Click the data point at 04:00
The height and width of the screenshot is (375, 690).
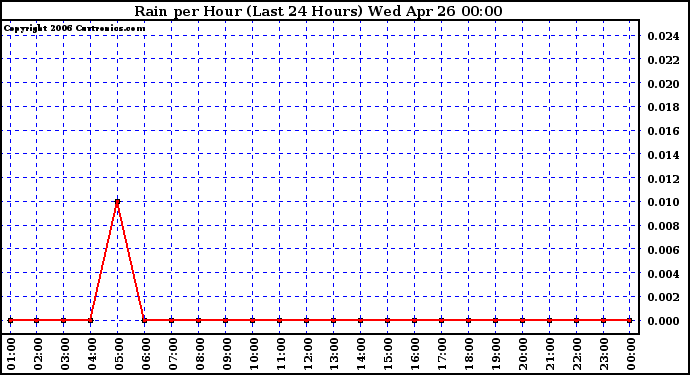(91, 320)
